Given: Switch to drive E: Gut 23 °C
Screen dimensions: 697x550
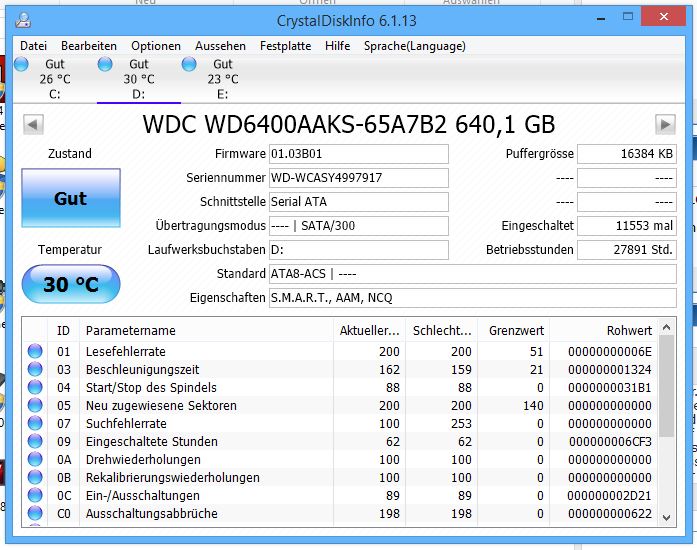Looking at the screenshot, I should click(223, 79).
